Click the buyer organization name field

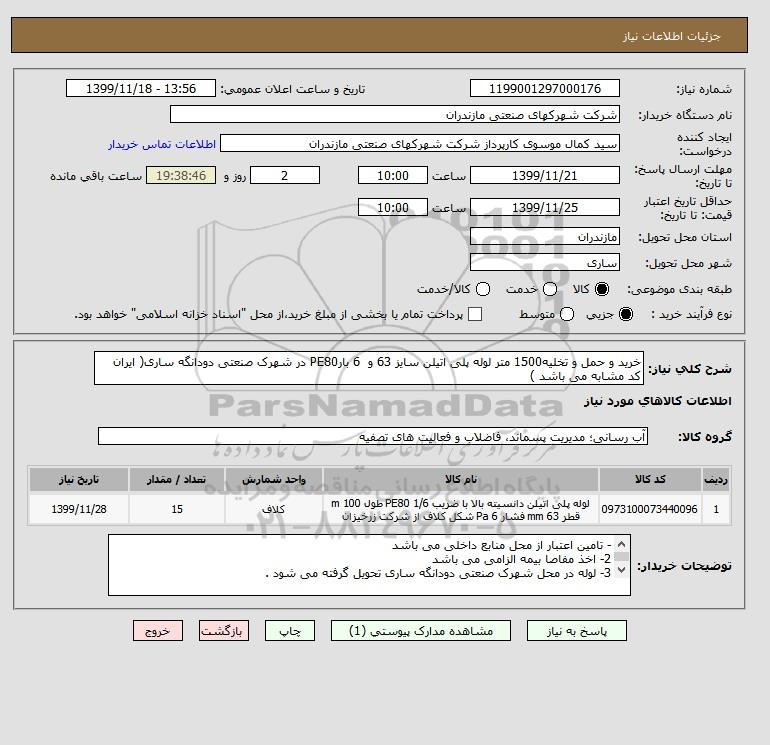click(x=395, y=114)
